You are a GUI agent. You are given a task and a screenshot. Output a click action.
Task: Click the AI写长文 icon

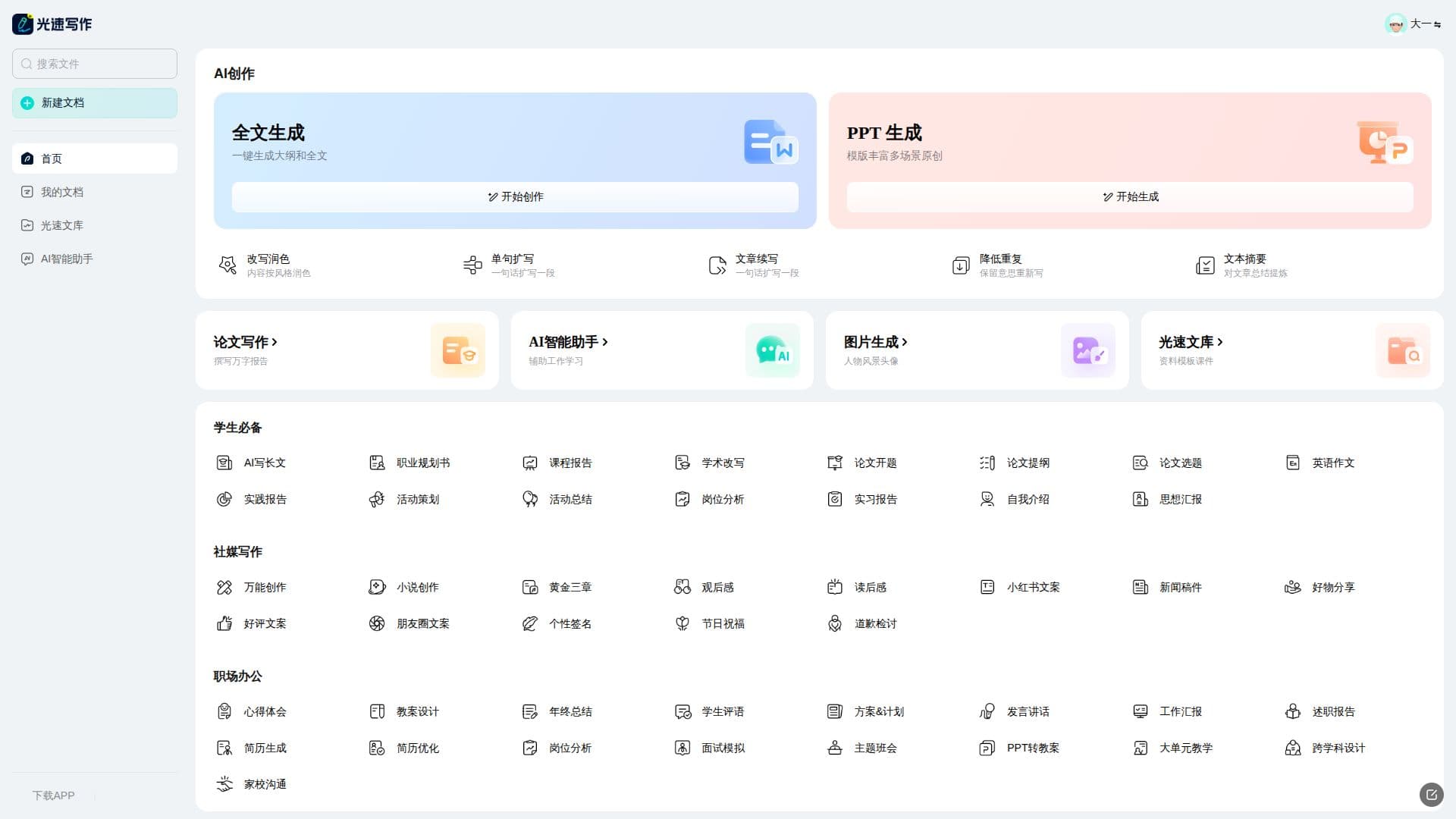point(224,463)
